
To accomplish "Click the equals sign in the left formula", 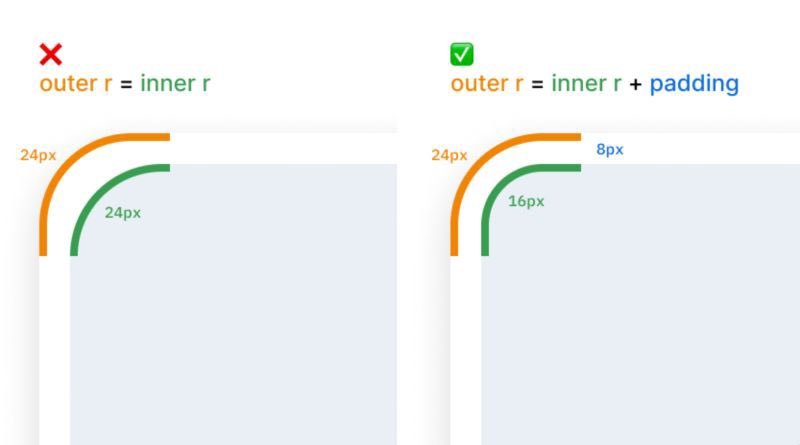I will click(126, 84).
